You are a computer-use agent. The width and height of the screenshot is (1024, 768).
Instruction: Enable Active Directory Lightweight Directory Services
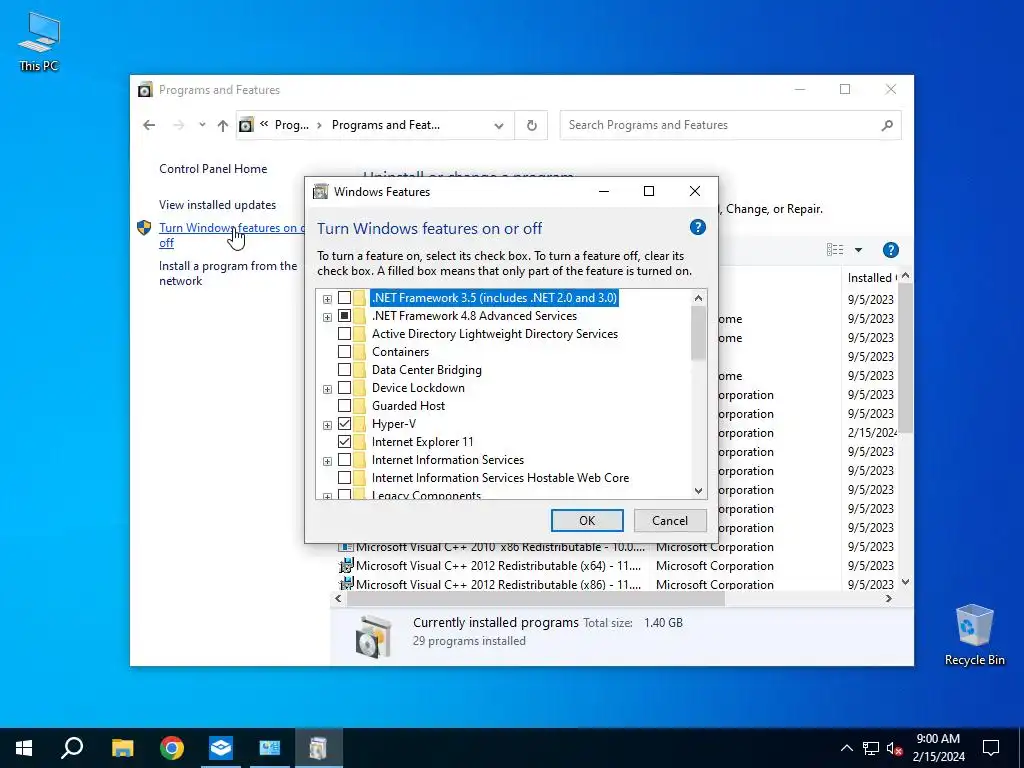(x=344, y=334)
